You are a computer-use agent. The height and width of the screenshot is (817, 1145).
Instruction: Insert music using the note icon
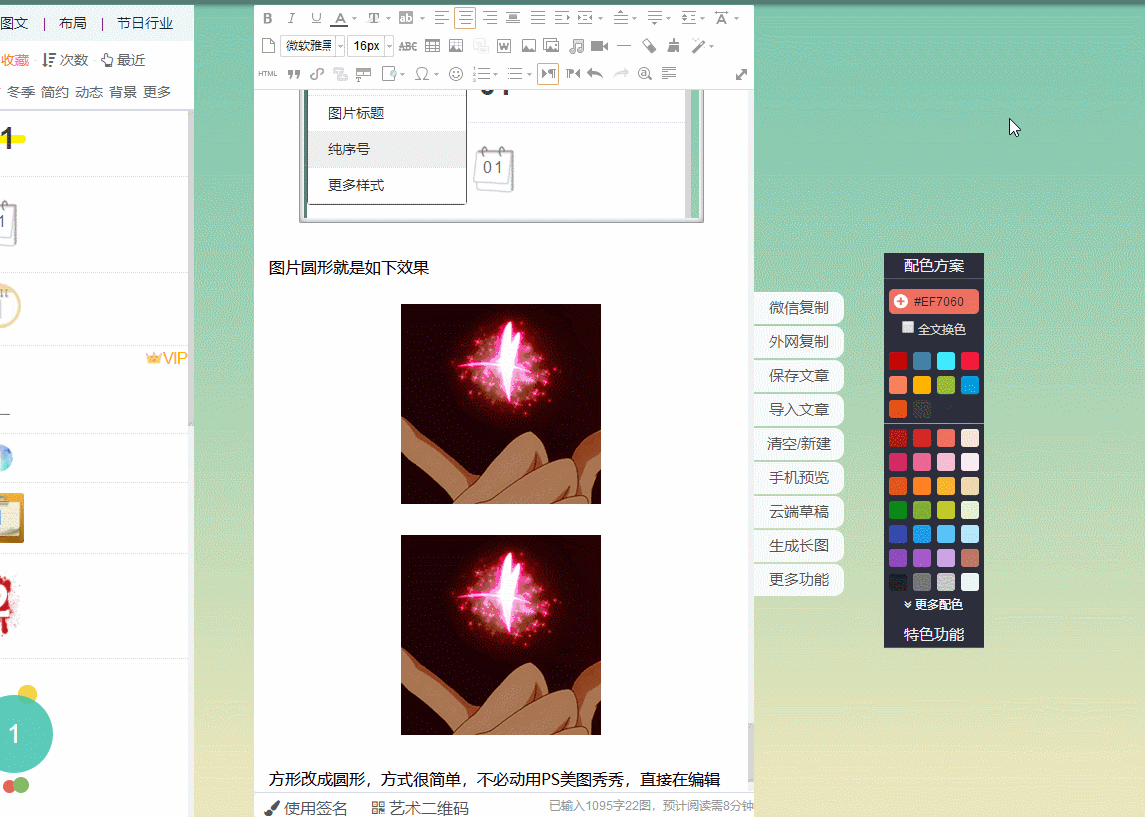pos(576,46)
